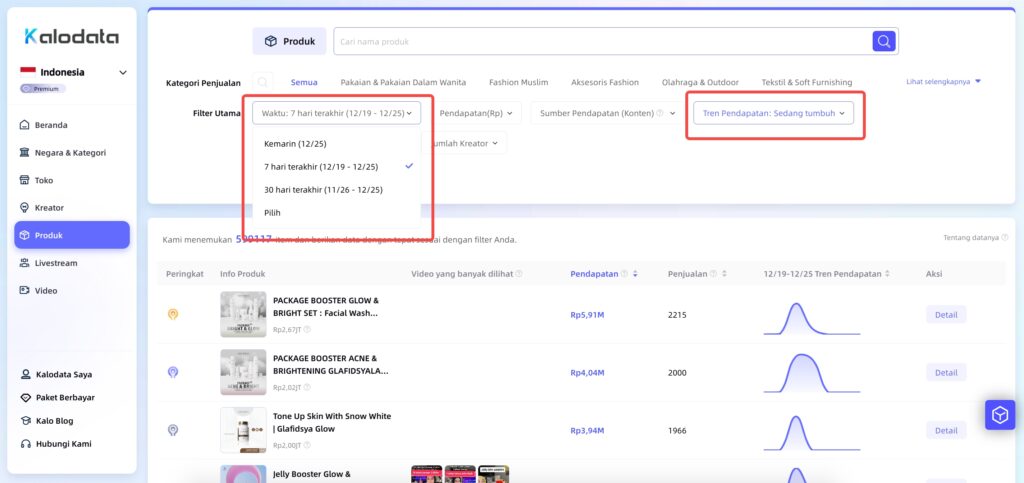Screen dimensions: 1024x483
Task: Open the Waktu time filter dropdown
Action: [x=336, y=113]
